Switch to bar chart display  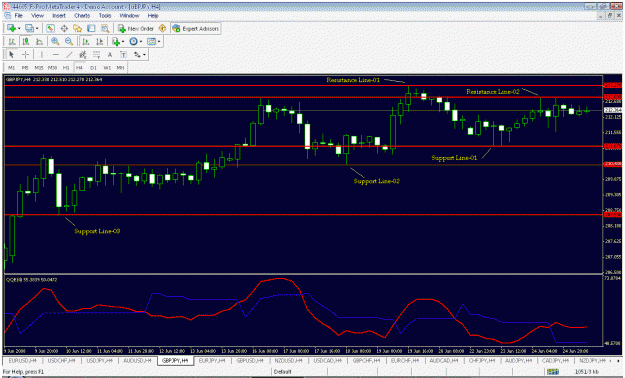tap(12, 41)
